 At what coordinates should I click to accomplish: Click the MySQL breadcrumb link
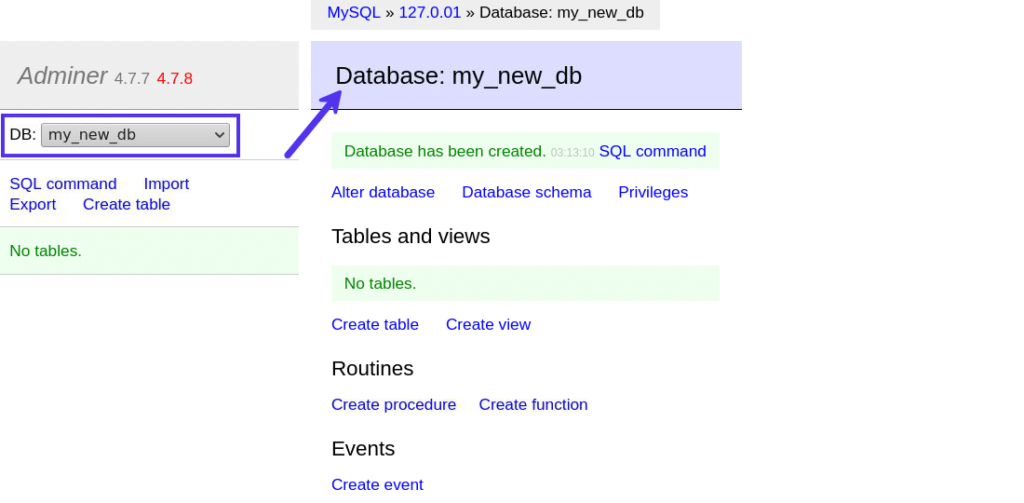click(353, 13)
